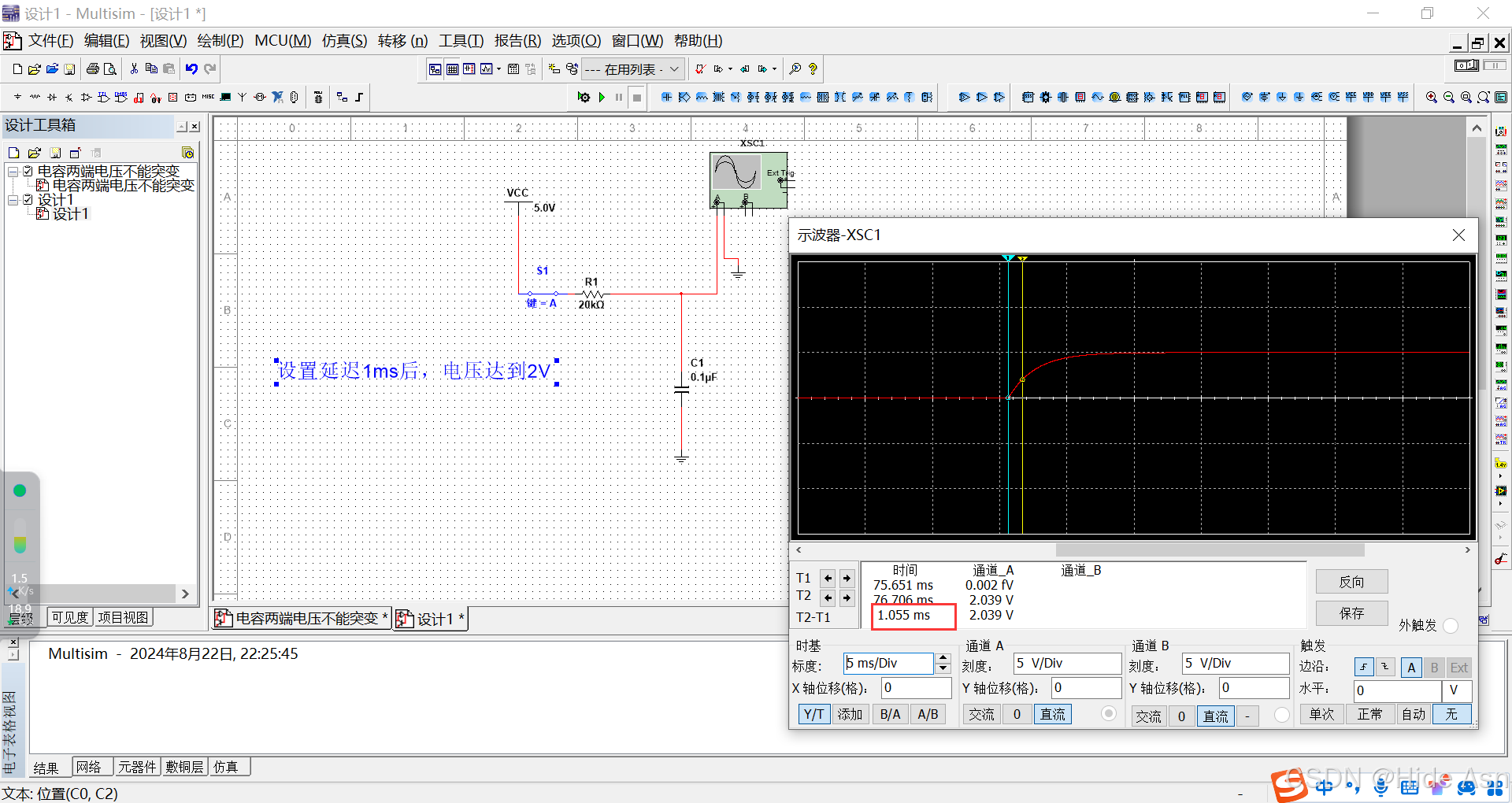This screenshot has height=803, width=1512.
Task: Open Multisim help
Action: 813,69
